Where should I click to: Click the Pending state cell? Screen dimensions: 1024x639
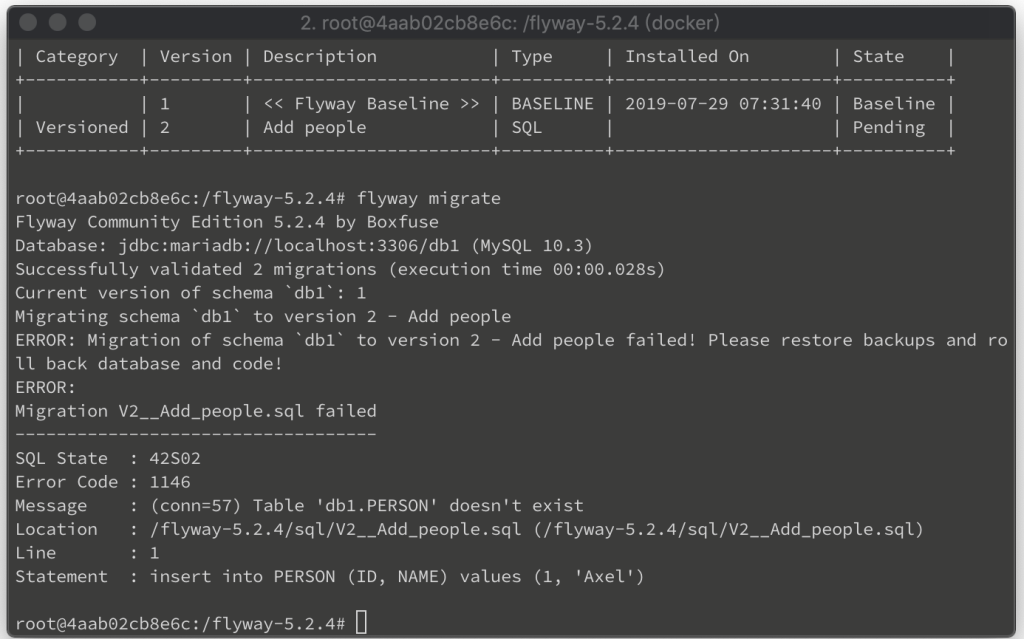tap(889, 127)
